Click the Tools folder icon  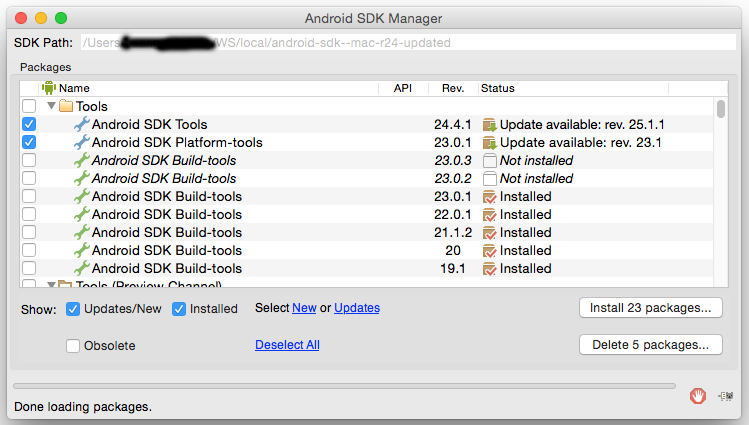(65, 106)
